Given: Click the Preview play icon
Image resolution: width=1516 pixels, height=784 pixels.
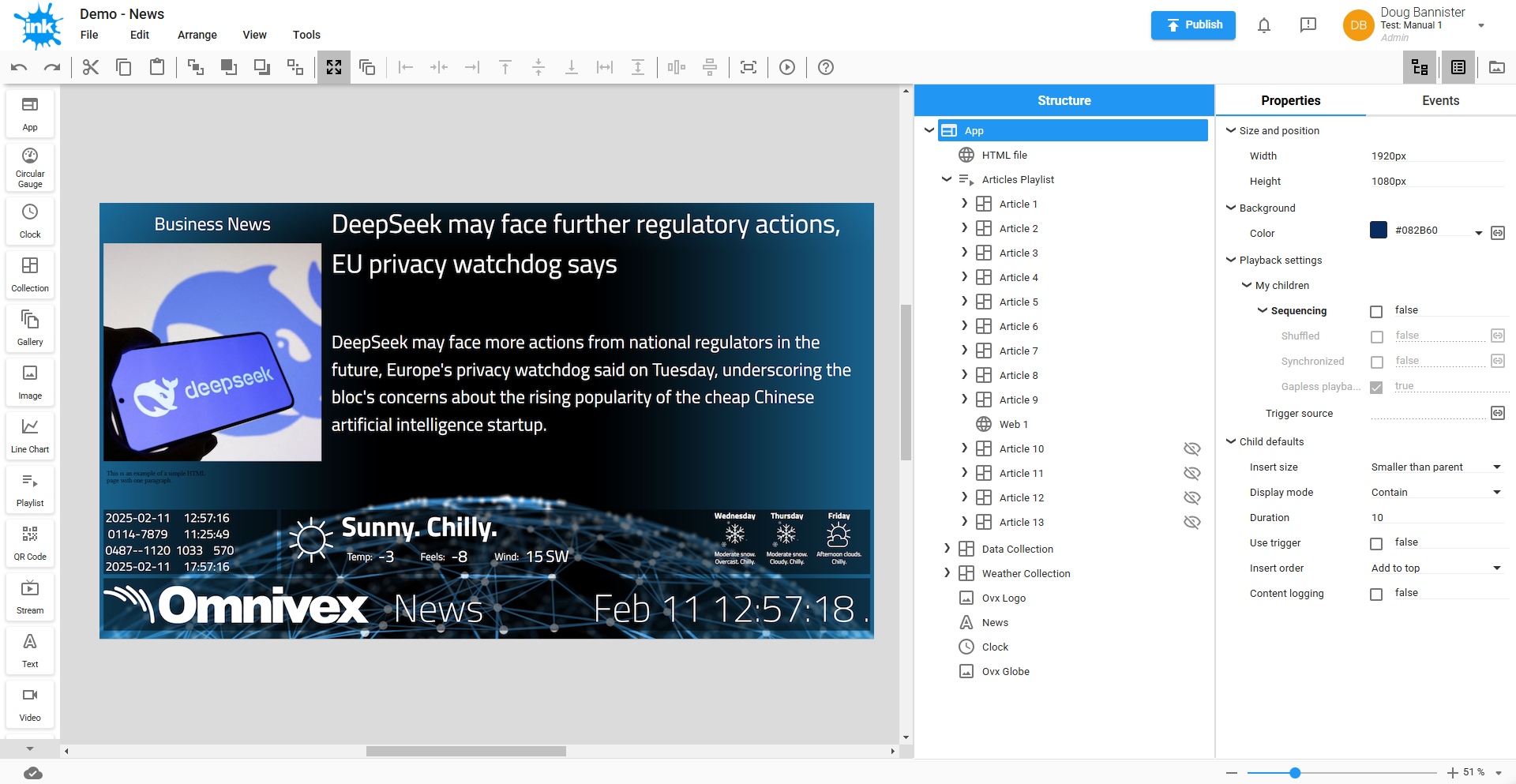Looking at the screenshot, I should click(787, 67).
